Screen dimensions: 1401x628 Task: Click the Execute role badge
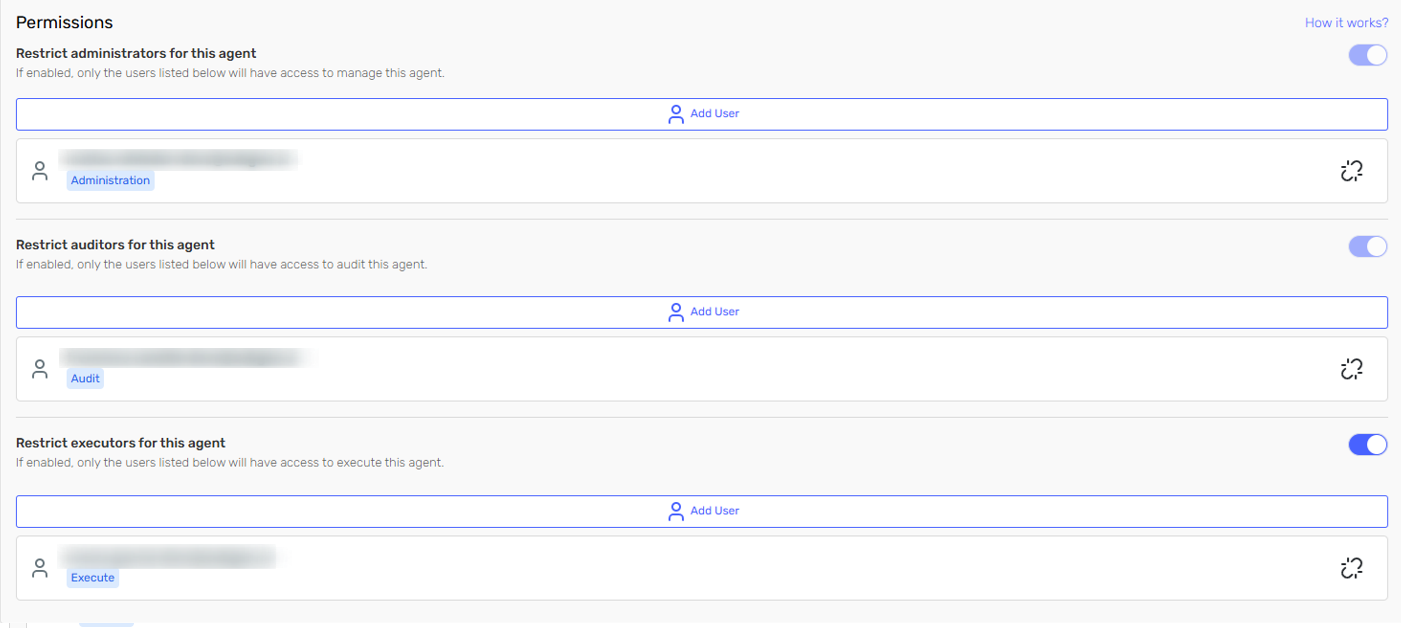(x=92, y=577)
